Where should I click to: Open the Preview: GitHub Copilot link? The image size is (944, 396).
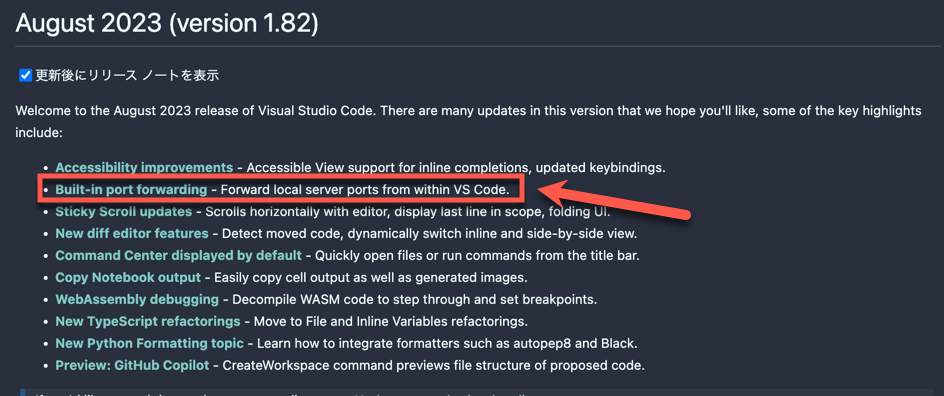pos(132,365)
